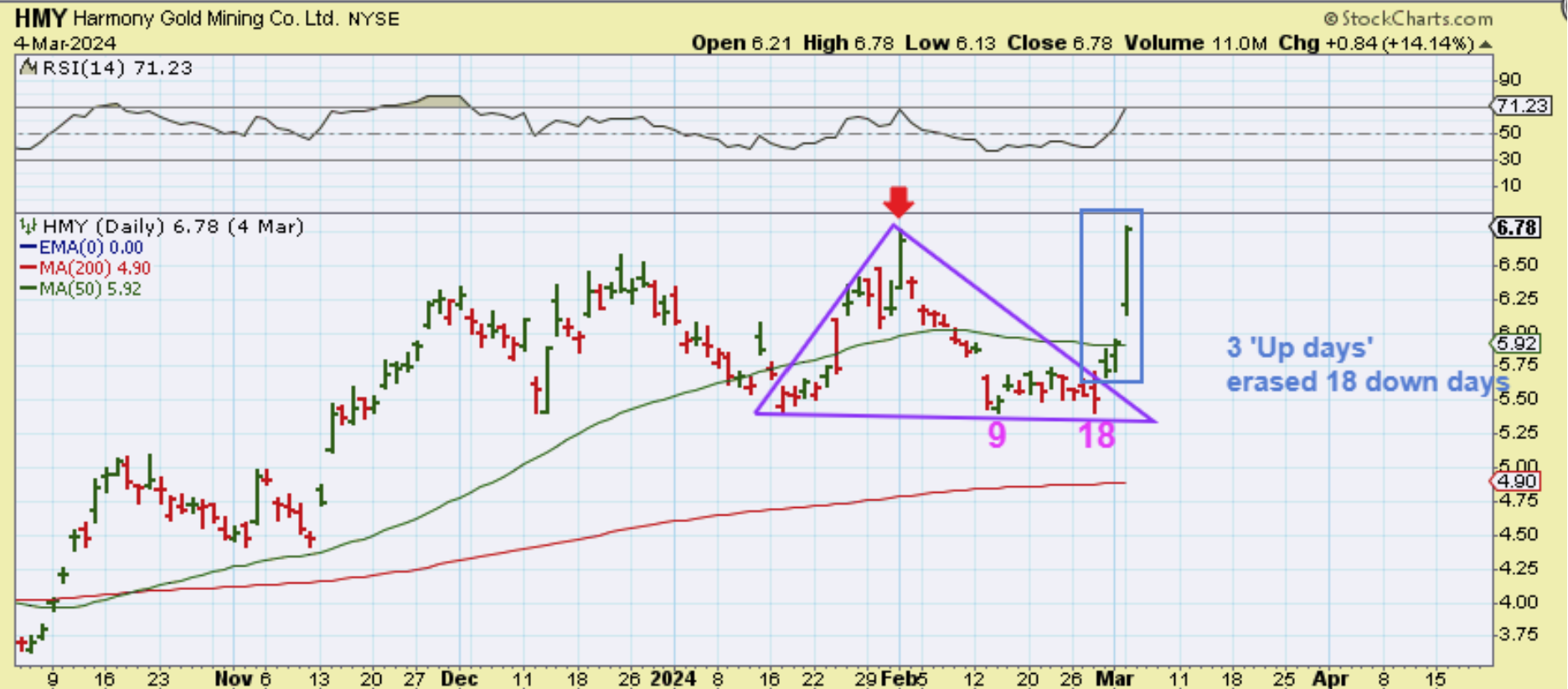Click the Chg +0.84 (+14.14%) value
Viewport: 1568px width, 689px height.
1376,43
